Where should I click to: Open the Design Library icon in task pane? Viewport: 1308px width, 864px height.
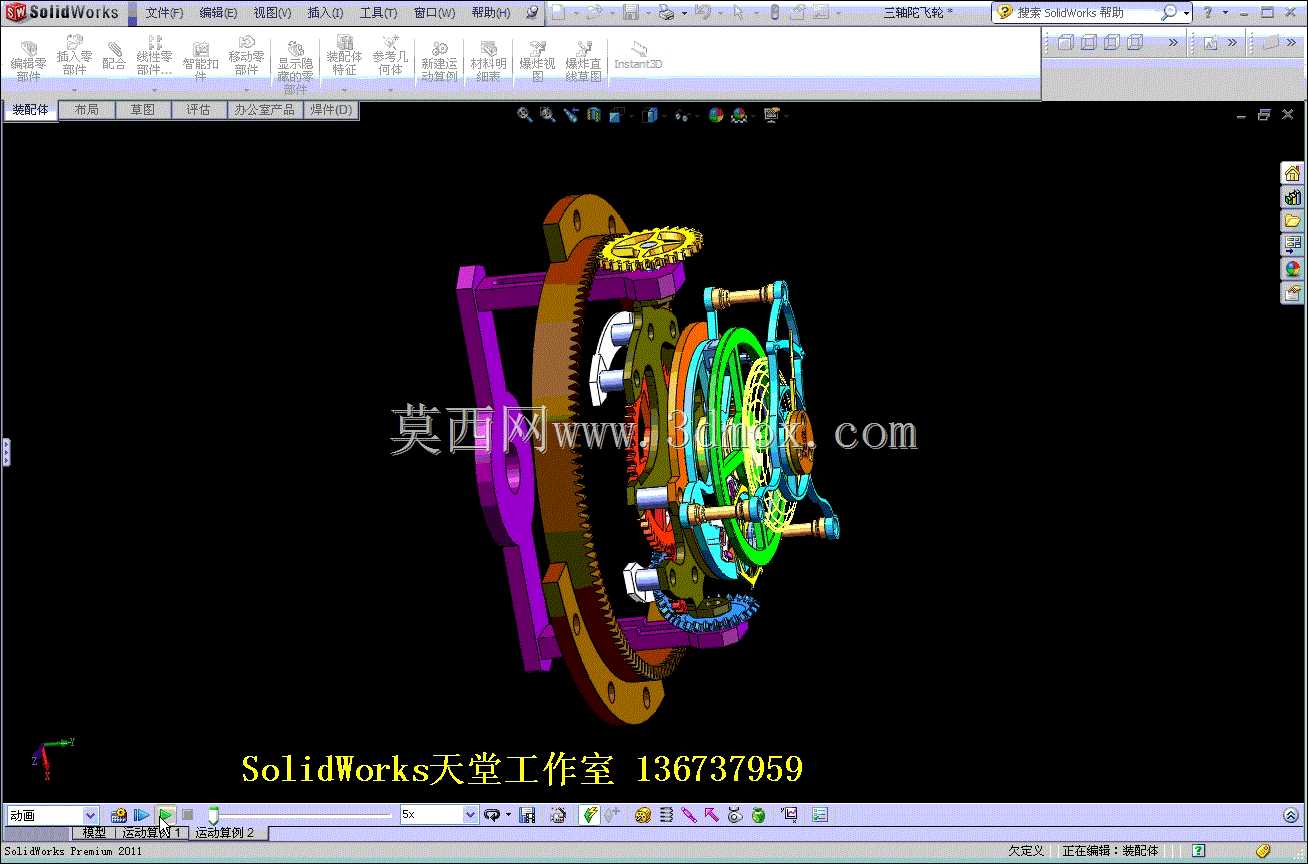1292,198
